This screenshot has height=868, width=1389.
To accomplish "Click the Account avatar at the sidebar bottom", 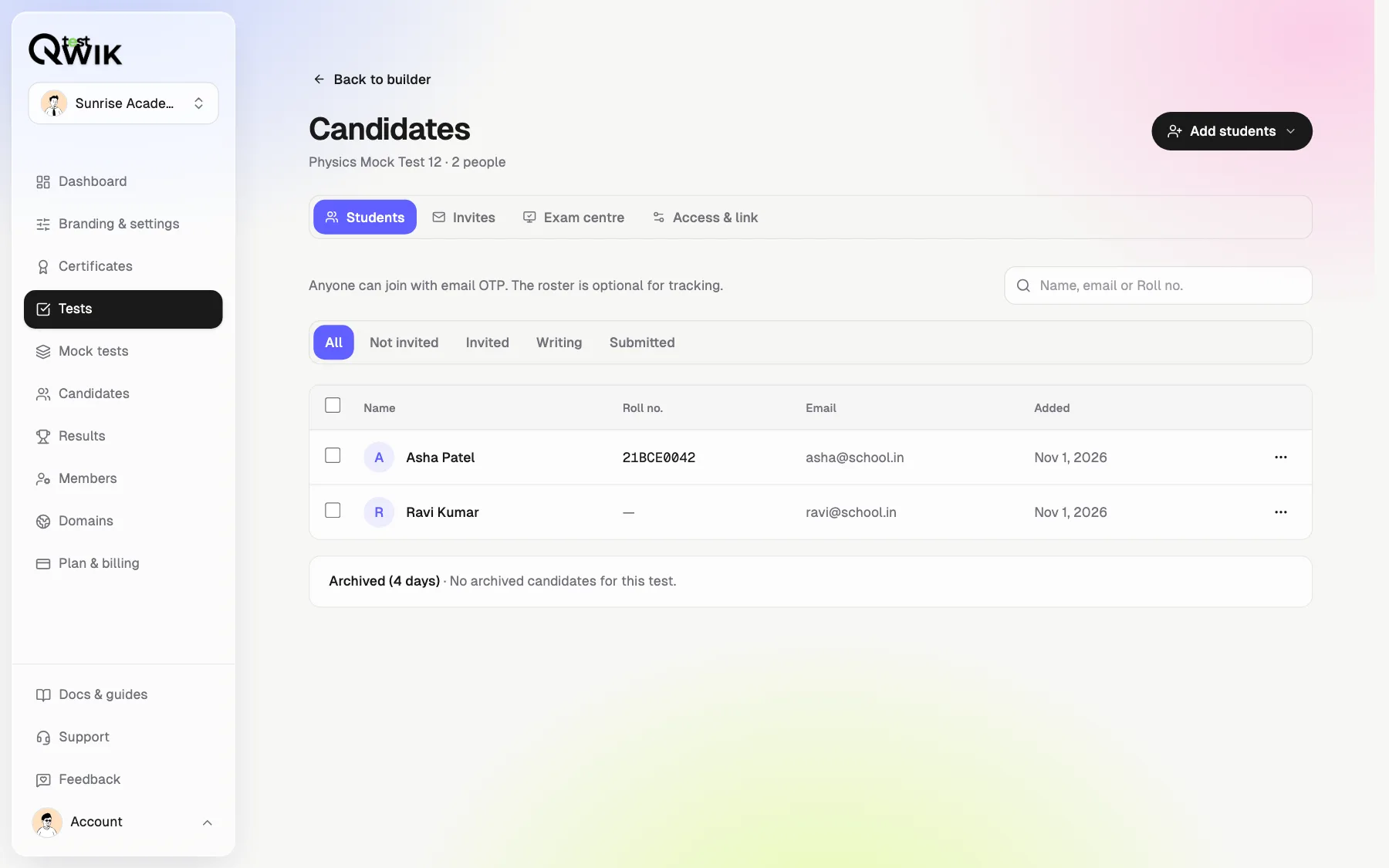I will [x=47, y=822].
